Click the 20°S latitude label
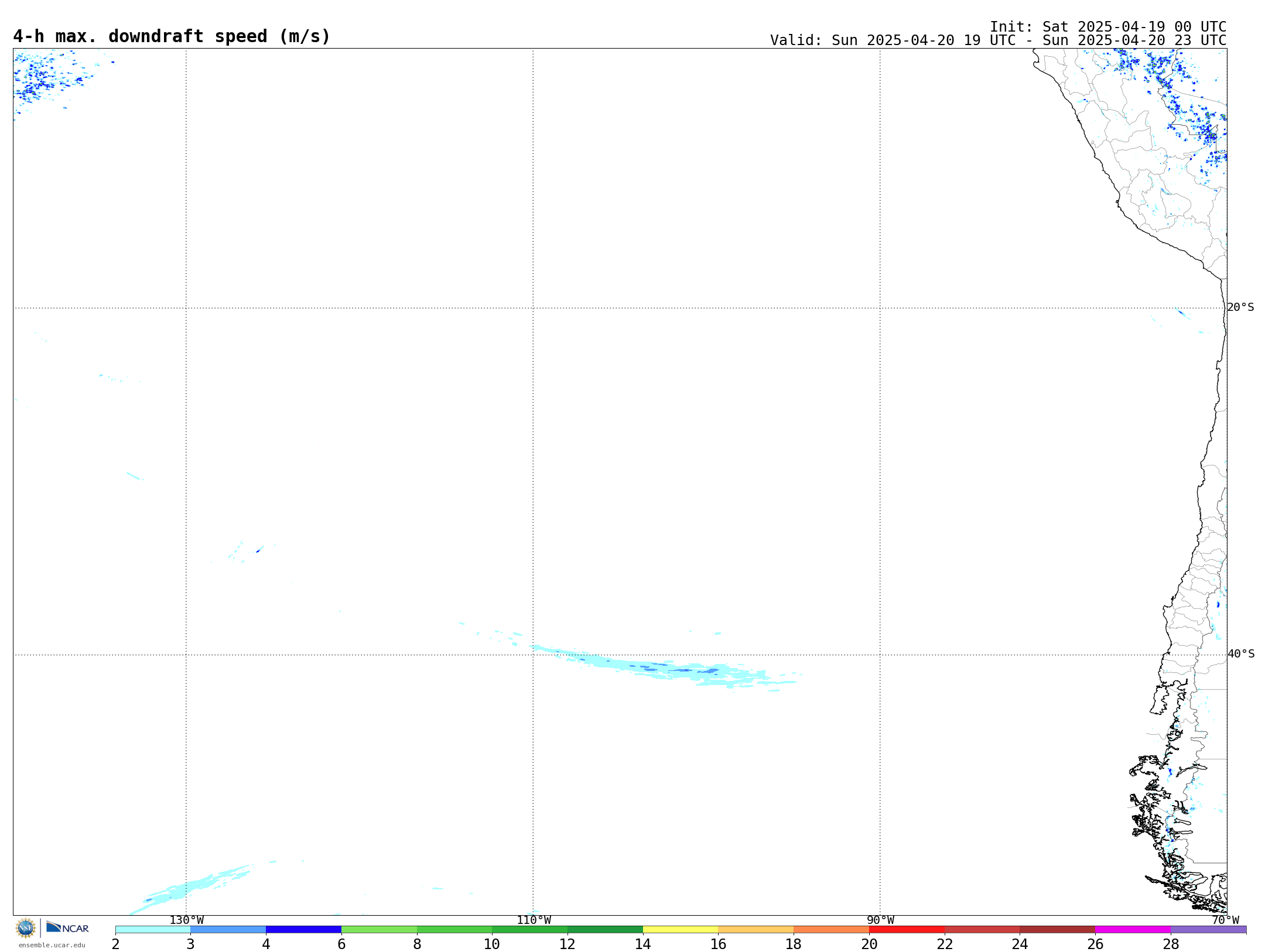 coord(1240,307)
